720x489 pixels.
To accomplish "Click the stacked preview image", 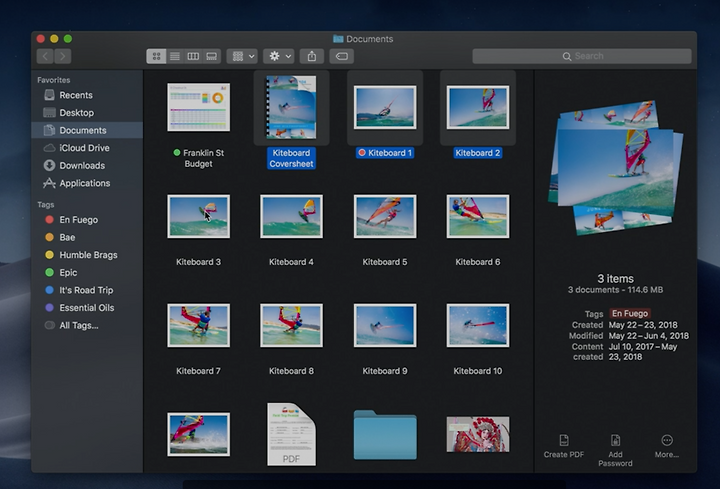I will 615,168.
